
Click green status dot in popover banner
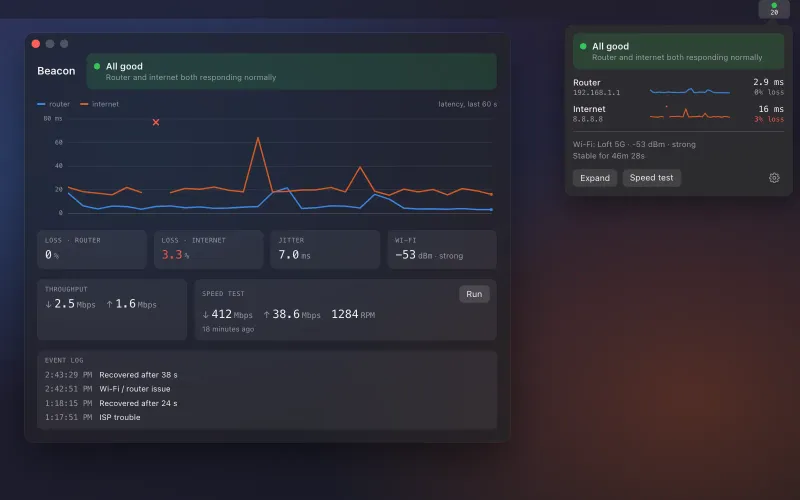pos(583,46)
